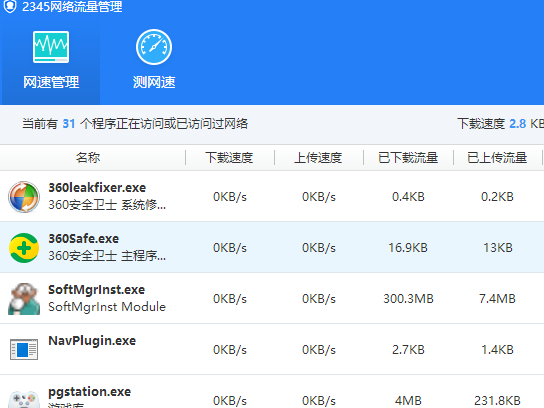
Task: Click the 7.4MB uploaded value
Action: click(498, 299)
